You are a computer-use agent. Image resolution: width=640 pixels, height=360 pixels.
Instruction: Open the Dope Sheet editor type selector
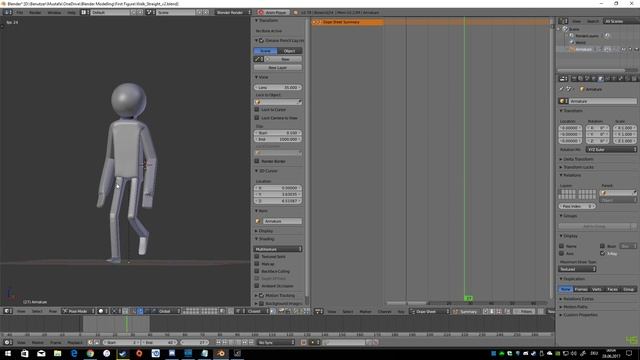(318, 311)
